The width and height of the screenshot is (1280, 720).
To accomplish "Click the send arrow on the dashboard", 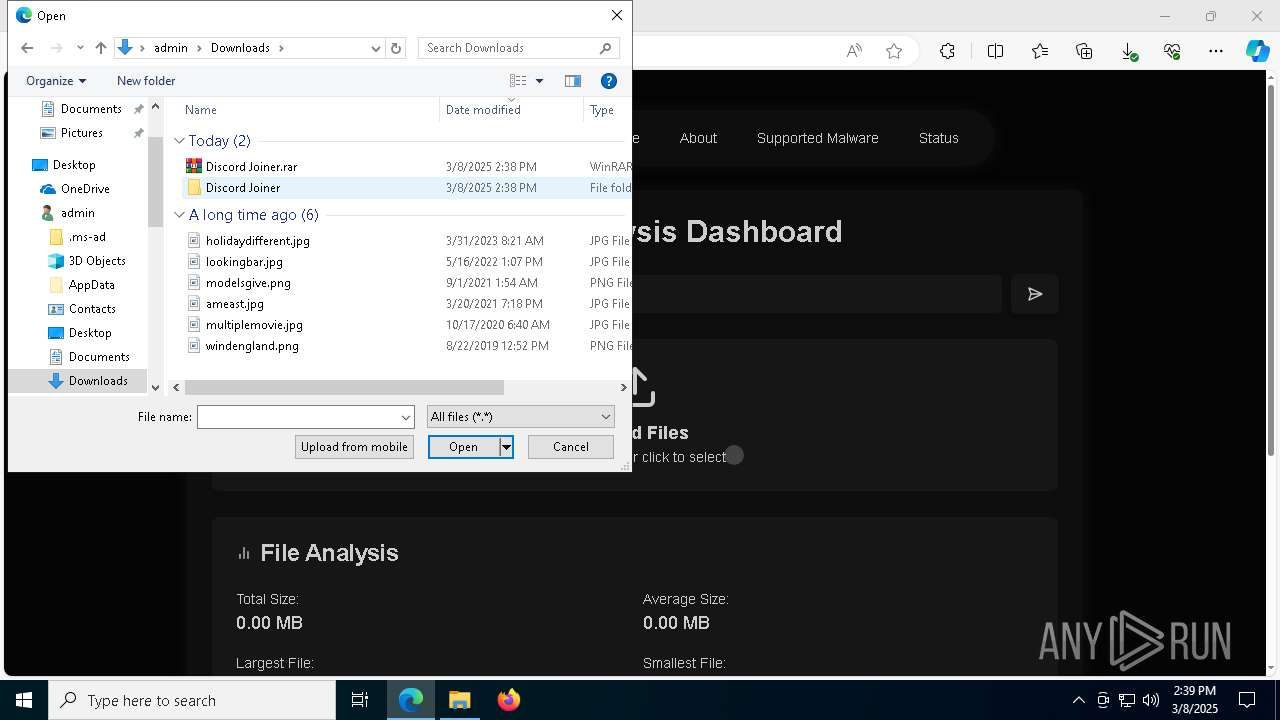I will click(x=1035, y=294).
